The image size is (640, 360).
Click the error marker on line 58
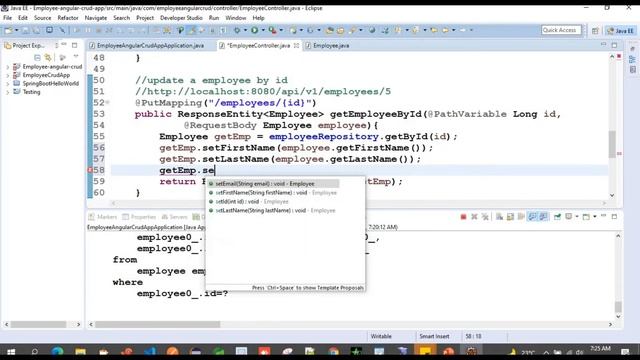90,170
